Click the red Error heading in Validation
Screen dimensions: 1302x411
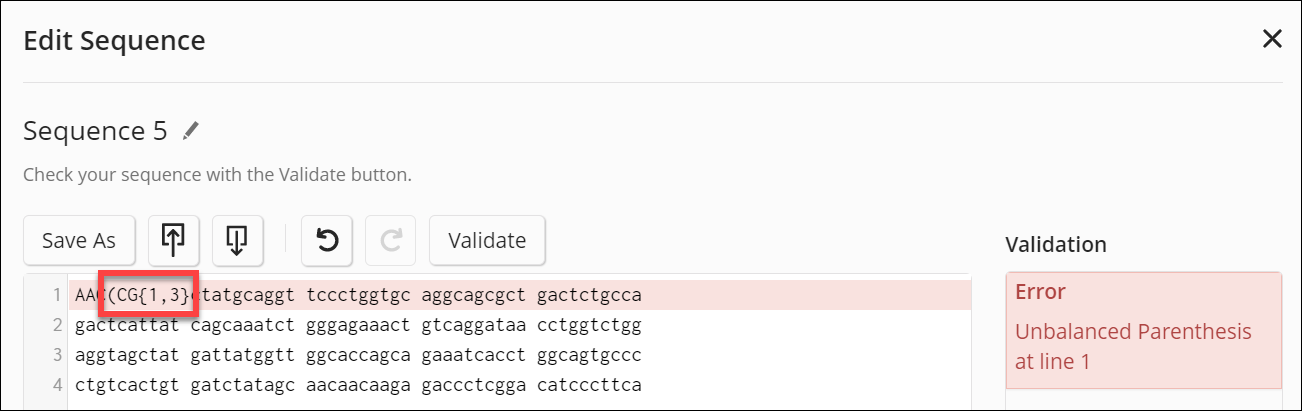click(x=1040, y=292)
